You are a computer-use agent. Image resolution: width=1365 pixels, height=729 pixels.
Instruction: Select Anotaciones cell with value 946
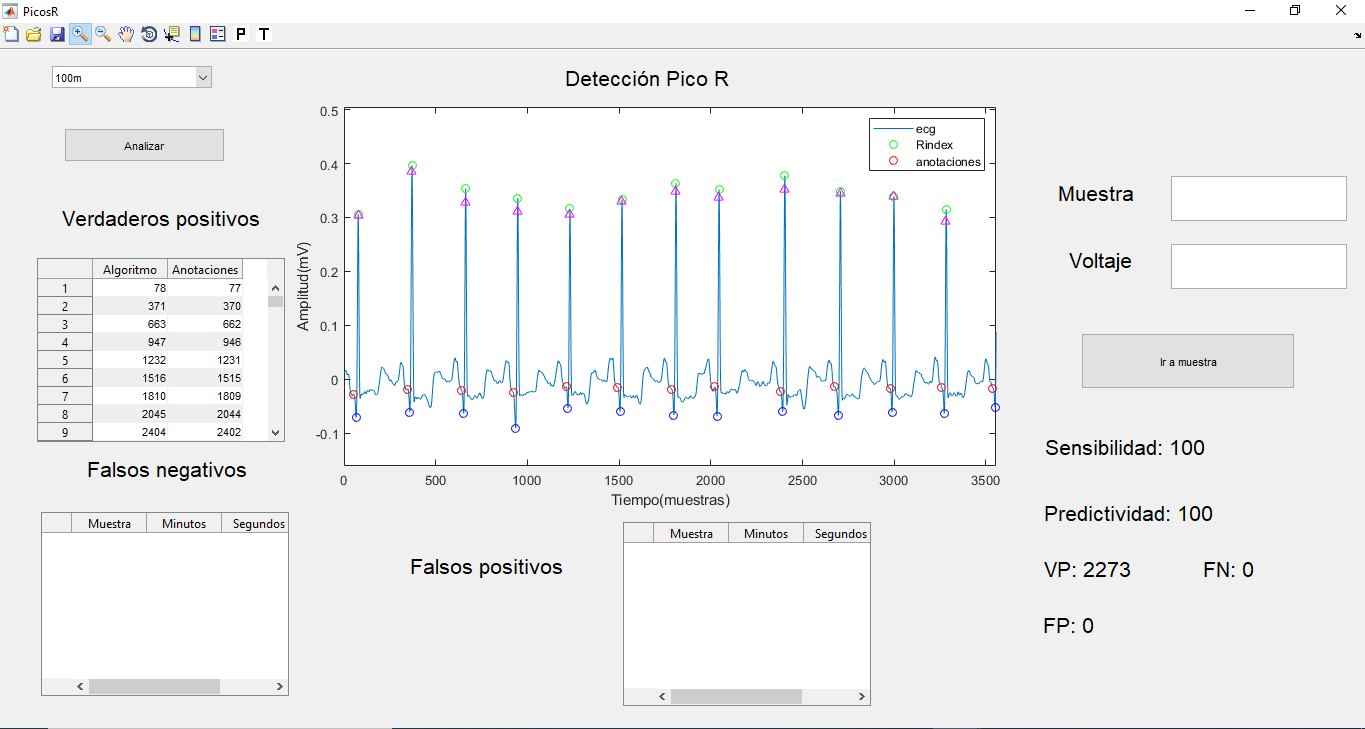pyautogui.click(x=205, y=341)
